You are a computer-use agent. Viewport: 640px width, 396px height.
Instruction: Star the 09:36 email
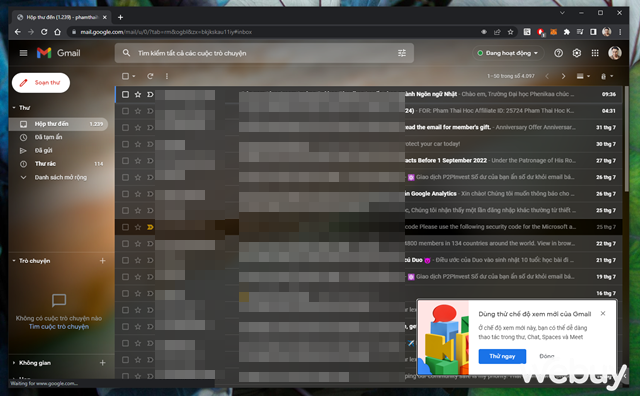138,94
